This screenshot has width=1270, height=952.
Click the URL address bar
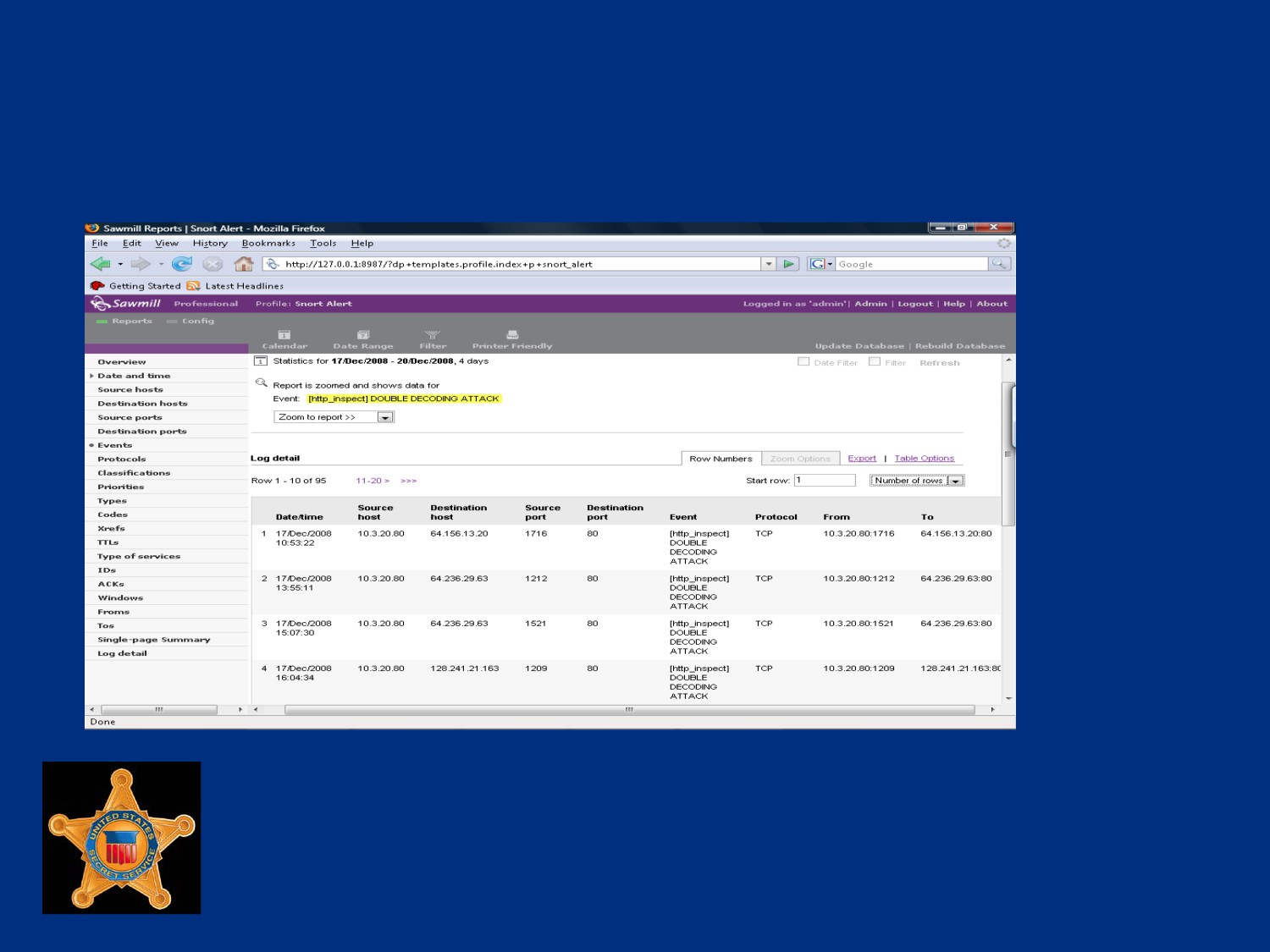[512, 264]
